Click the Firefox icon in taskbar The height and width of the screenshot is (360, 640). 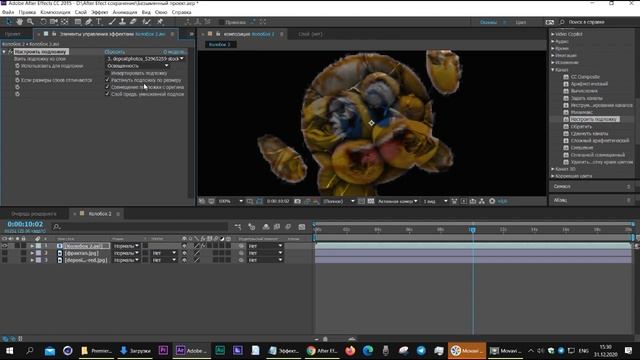(x=350, y=351)
